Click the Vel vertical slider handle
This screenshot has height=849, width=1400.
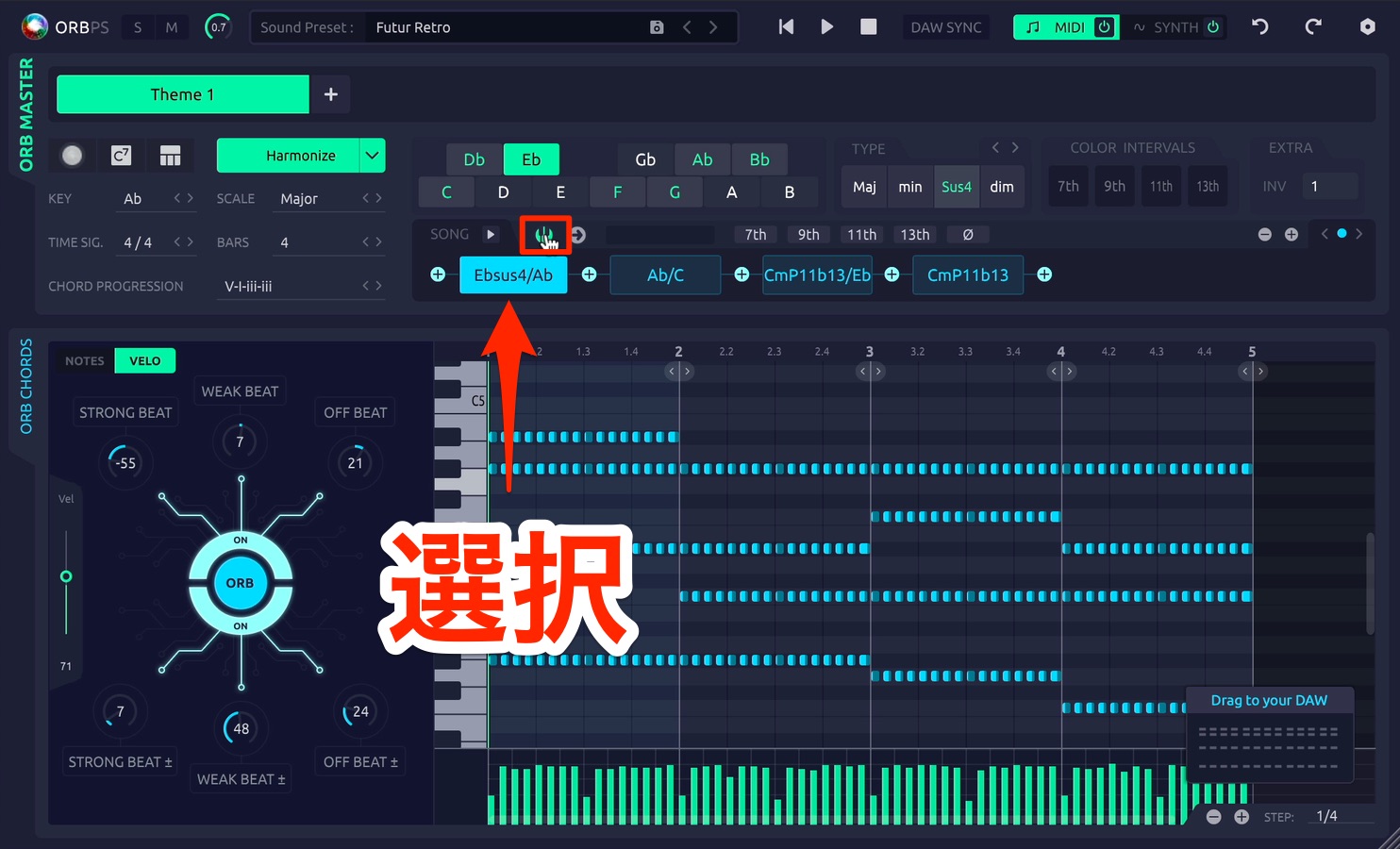66,576
